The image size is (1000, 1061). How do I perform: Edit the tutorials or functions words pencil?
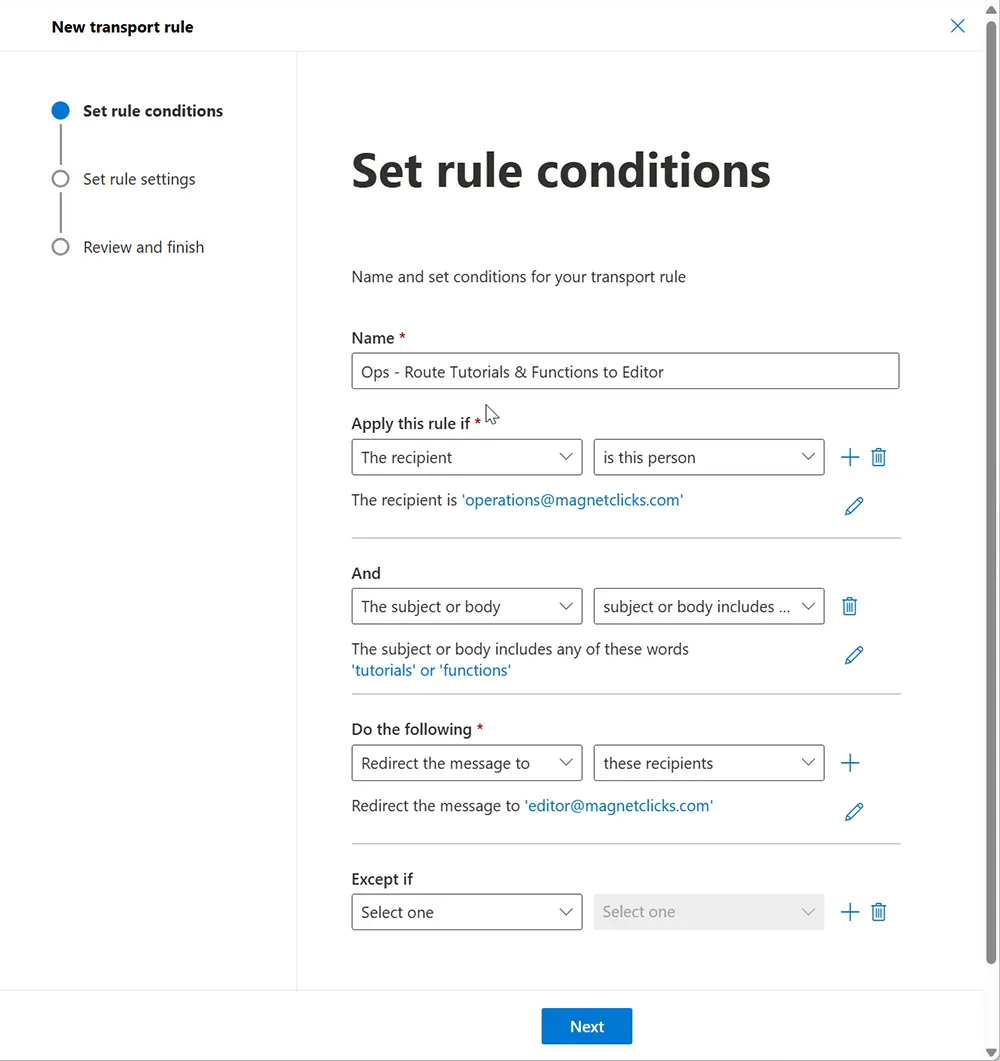pos(854,655)
